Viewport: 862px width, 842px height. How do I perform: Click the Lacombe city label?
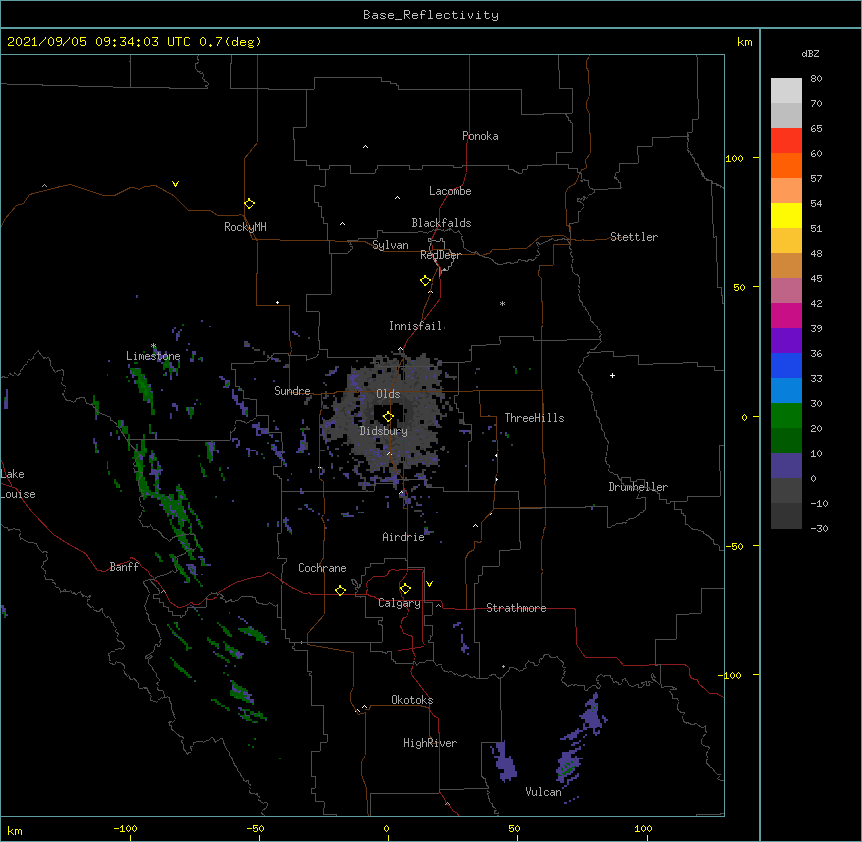click(x=450, y=191)
